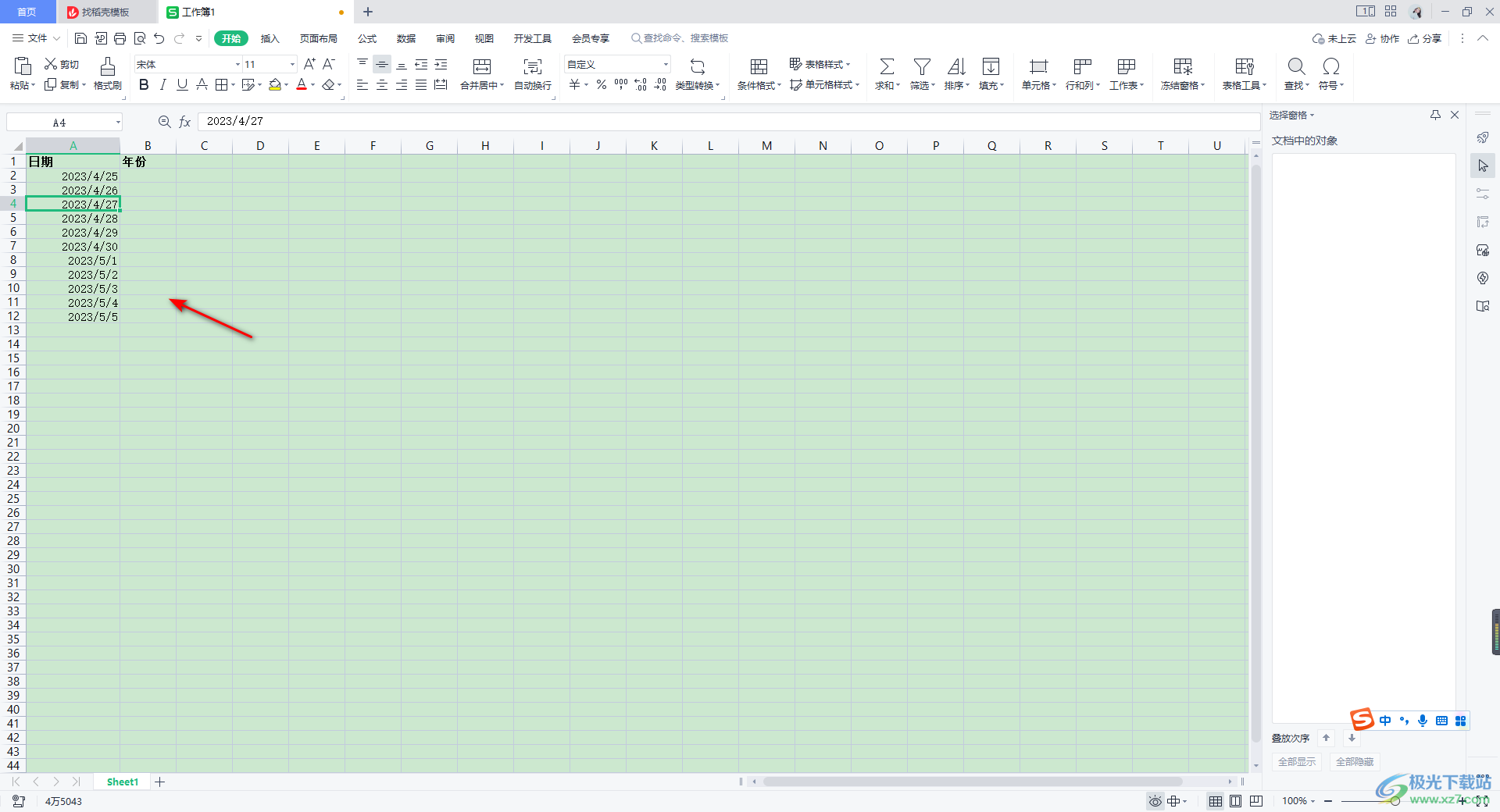This screenshot has height=812, width=1500.
Task: Apply percent style format
Action: [602, 84]
